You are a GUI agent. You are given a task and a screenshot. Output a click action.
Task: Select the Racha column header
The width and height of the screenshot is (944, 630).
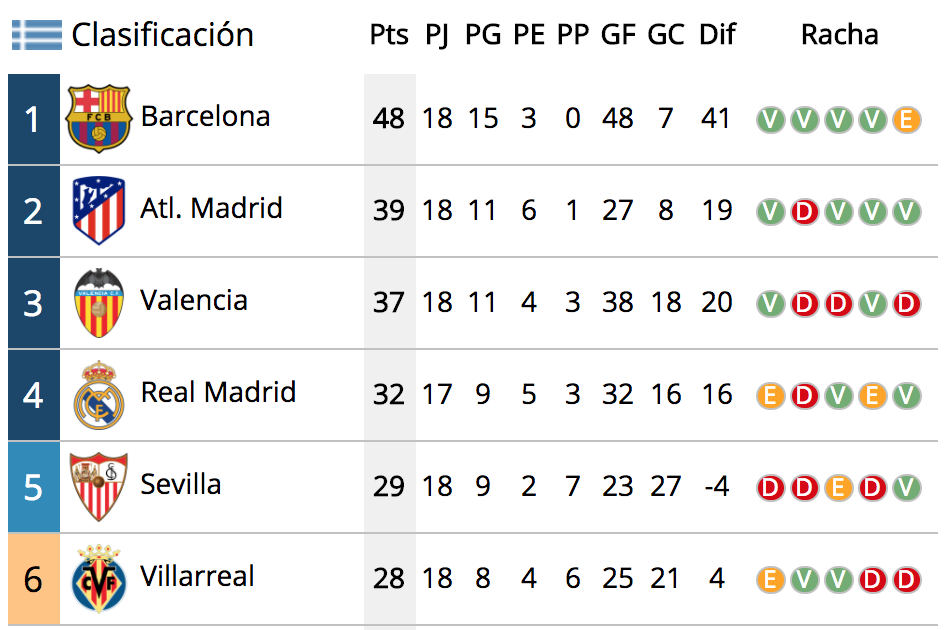(839, 34)
